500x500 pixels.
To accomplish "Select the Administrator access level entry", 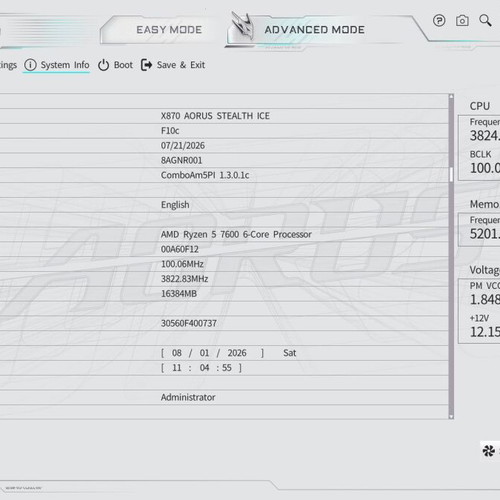I will [x=188, y=397].
